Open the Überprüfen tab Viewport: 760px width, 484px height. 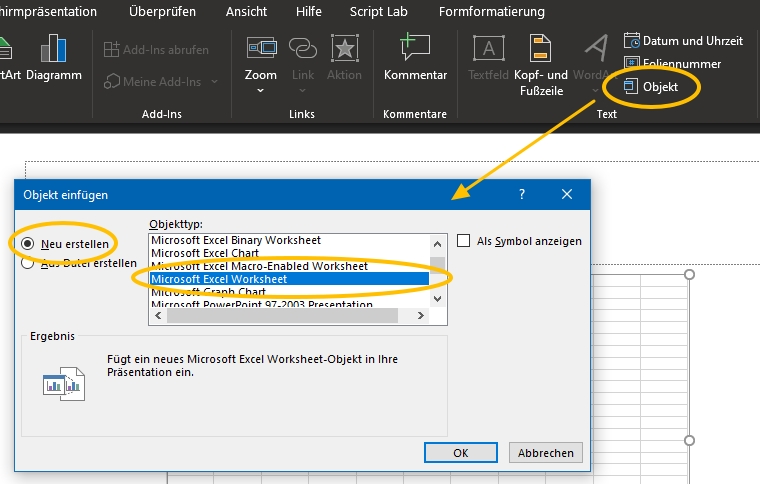pos(162,12)
